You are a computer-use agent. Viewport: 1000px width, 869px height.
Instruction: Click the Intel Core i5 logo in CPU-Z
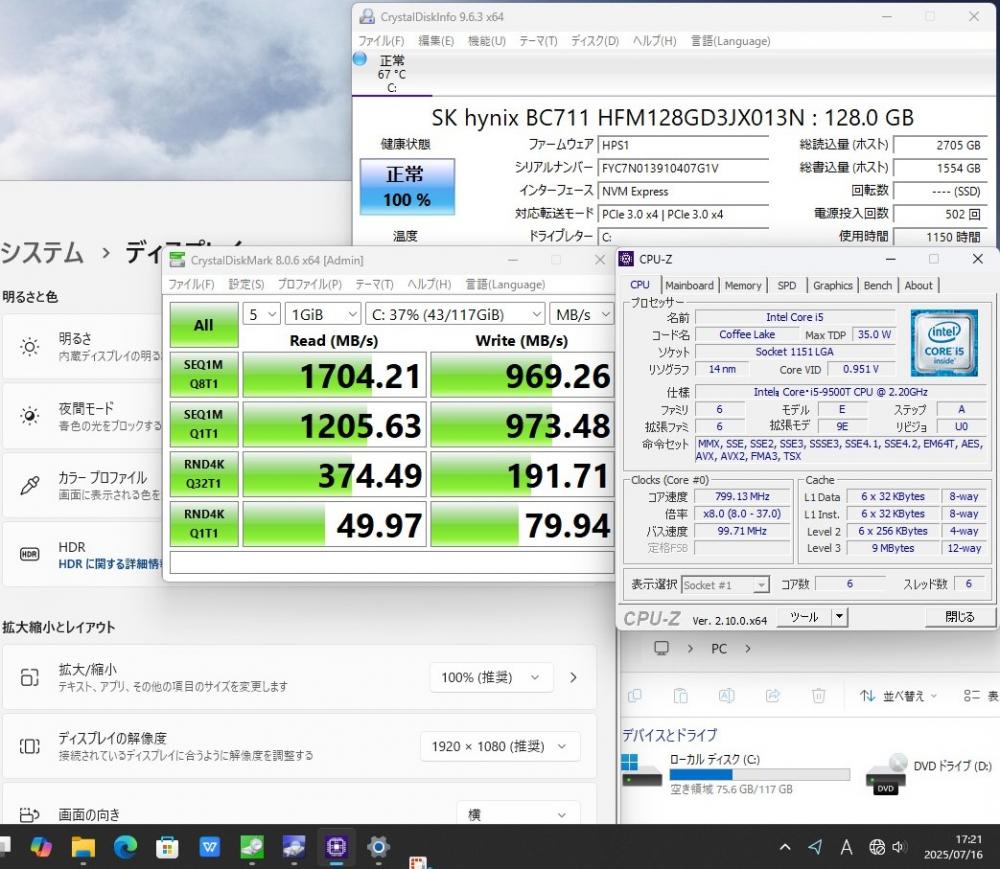(x=944, y=342)
